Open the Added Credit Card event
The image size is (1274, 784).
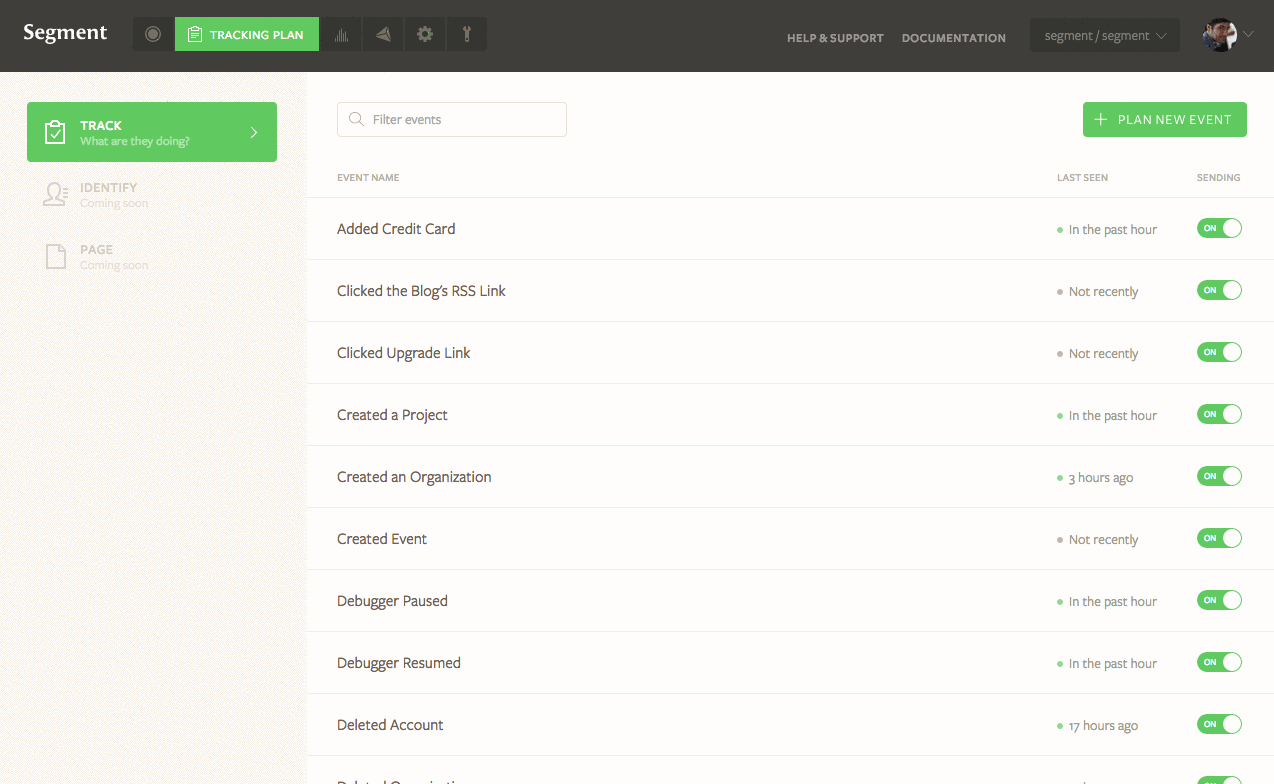(x=396, y=229)
